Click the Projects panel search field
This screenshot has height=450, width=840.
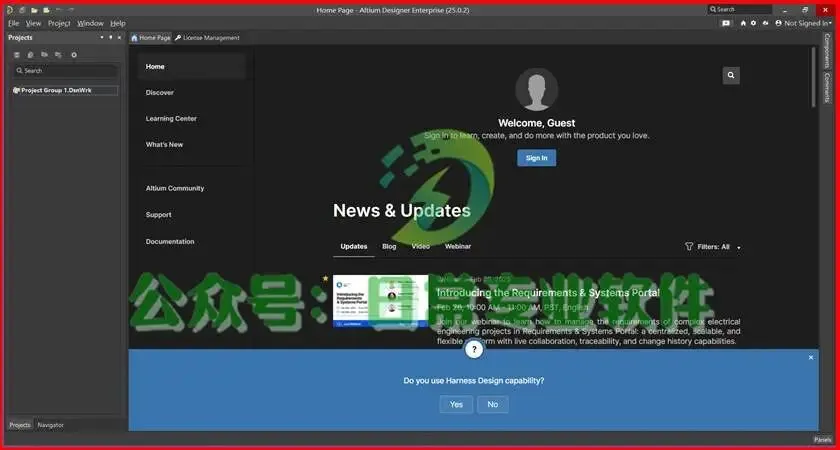pos(65,71)
